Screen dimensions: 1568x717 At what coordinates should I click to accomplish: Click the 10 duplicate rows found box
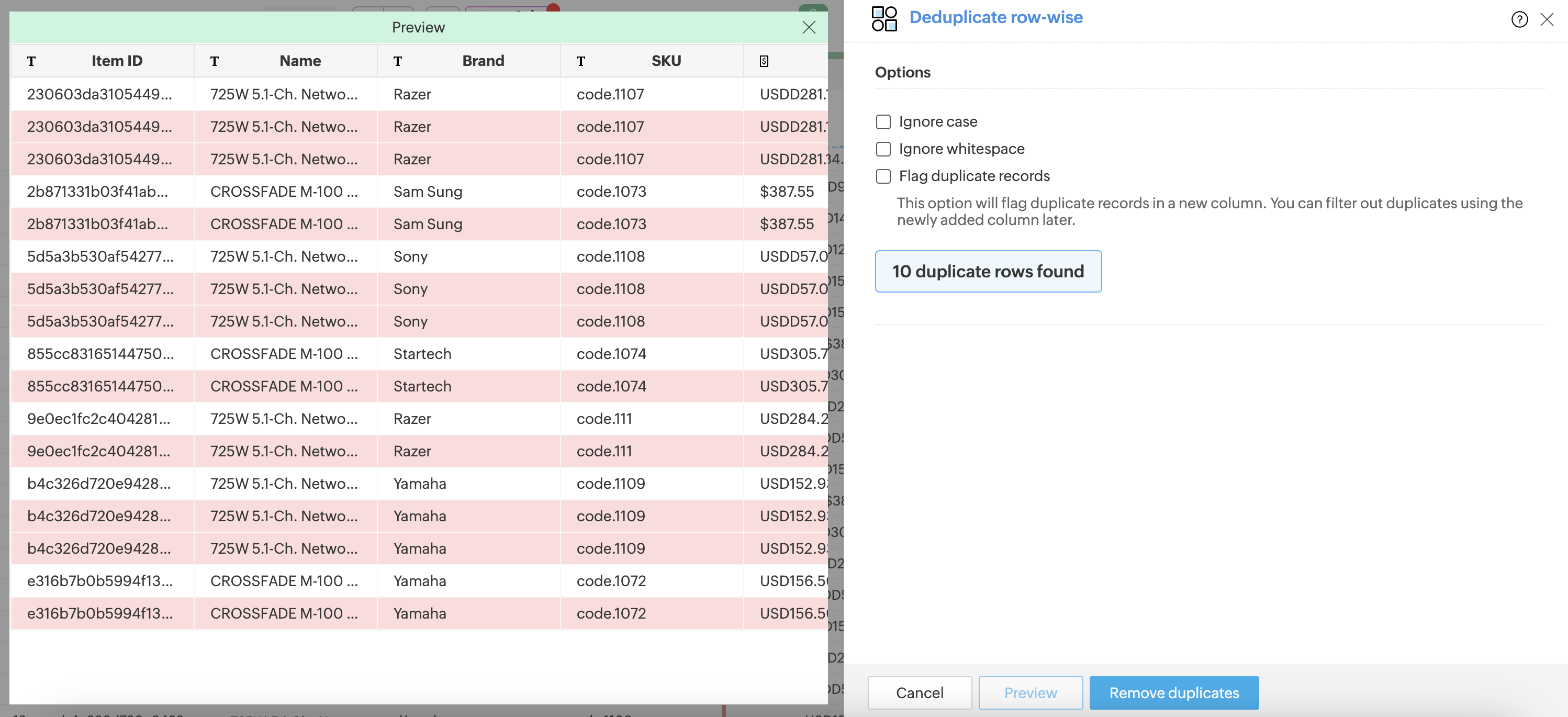tap(988, 272)
